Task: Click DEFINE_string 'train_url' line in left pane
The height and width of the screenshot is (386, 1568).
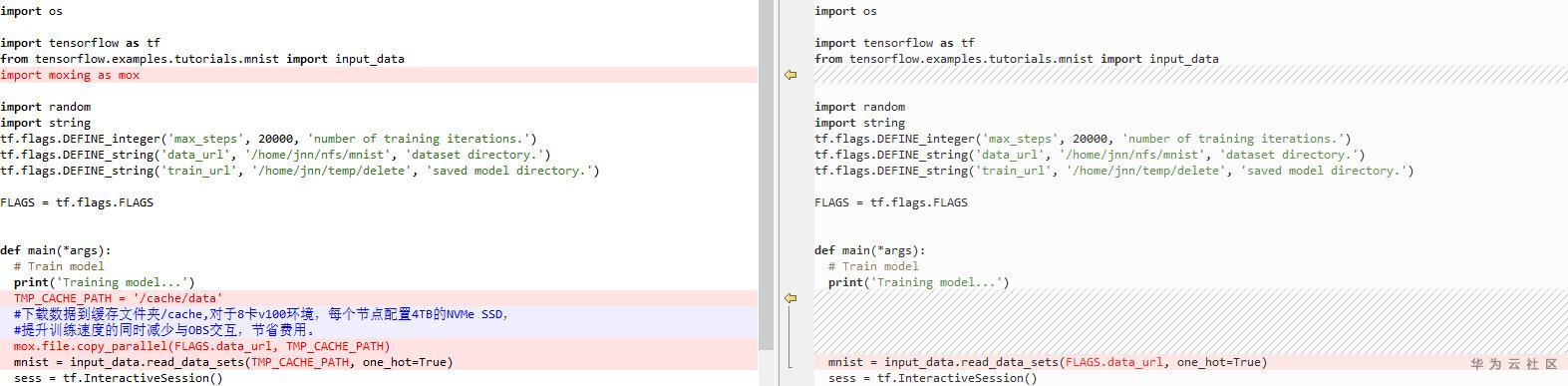Action: click(x=300, y=171)
